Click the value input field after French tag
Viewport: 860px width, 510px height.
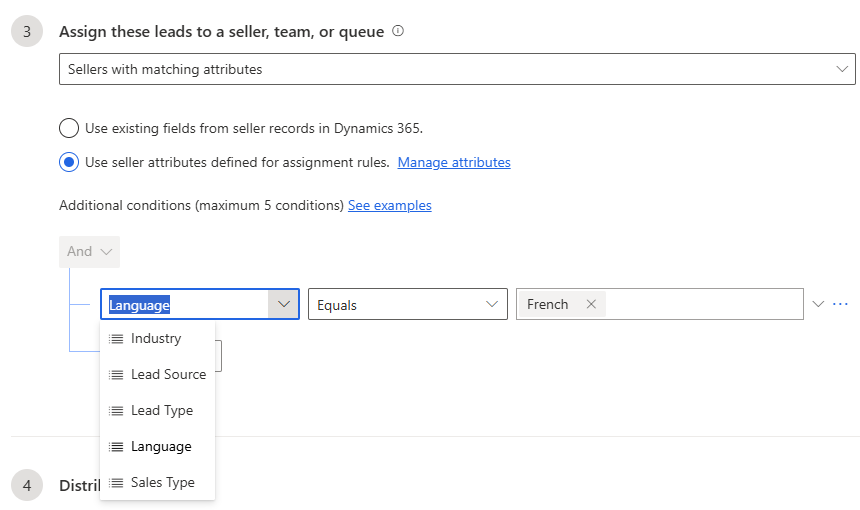pyautogui.click(x=700, y=304)
